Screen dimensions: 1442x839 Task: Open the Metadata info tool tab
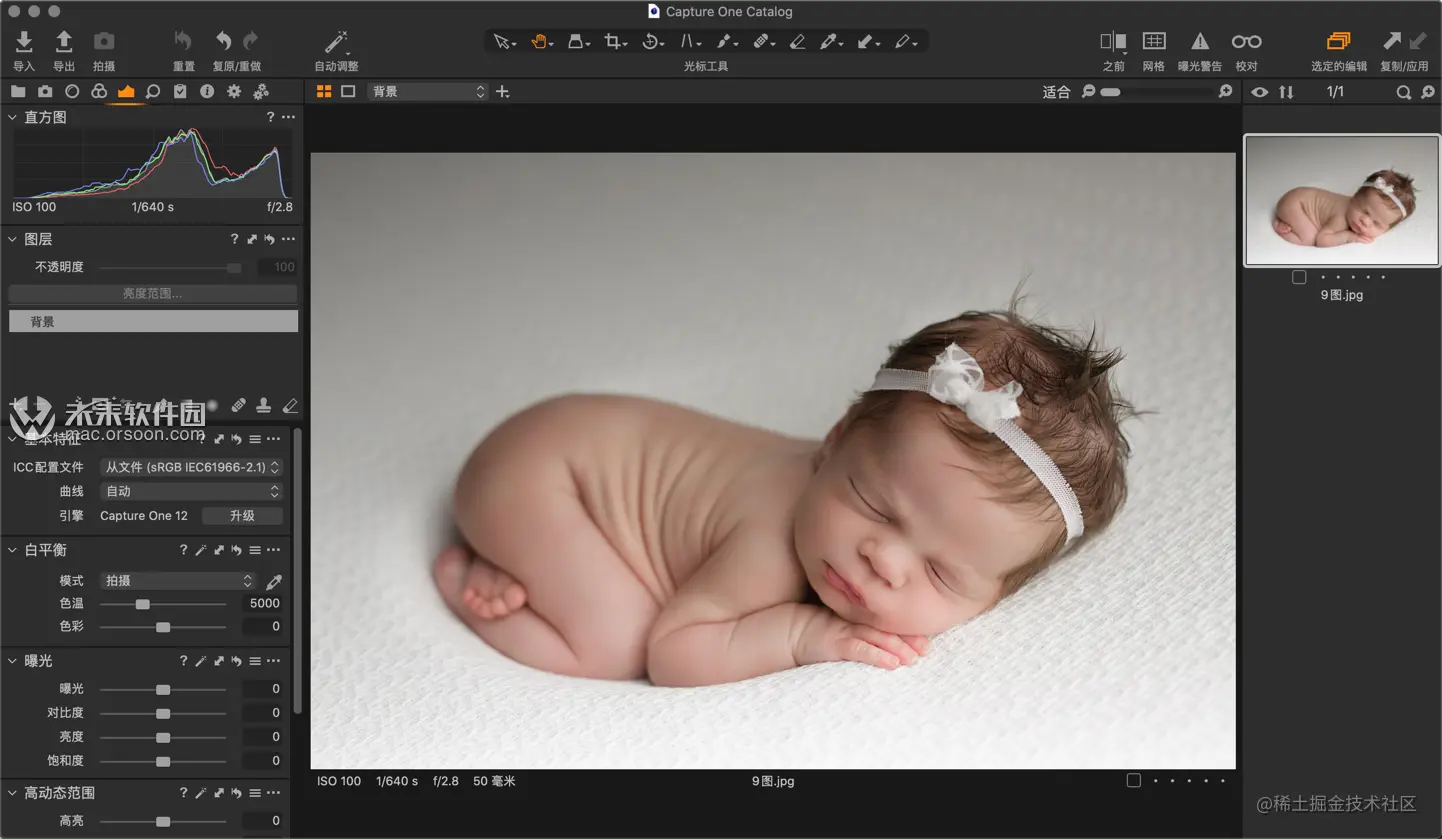(207, 91)
